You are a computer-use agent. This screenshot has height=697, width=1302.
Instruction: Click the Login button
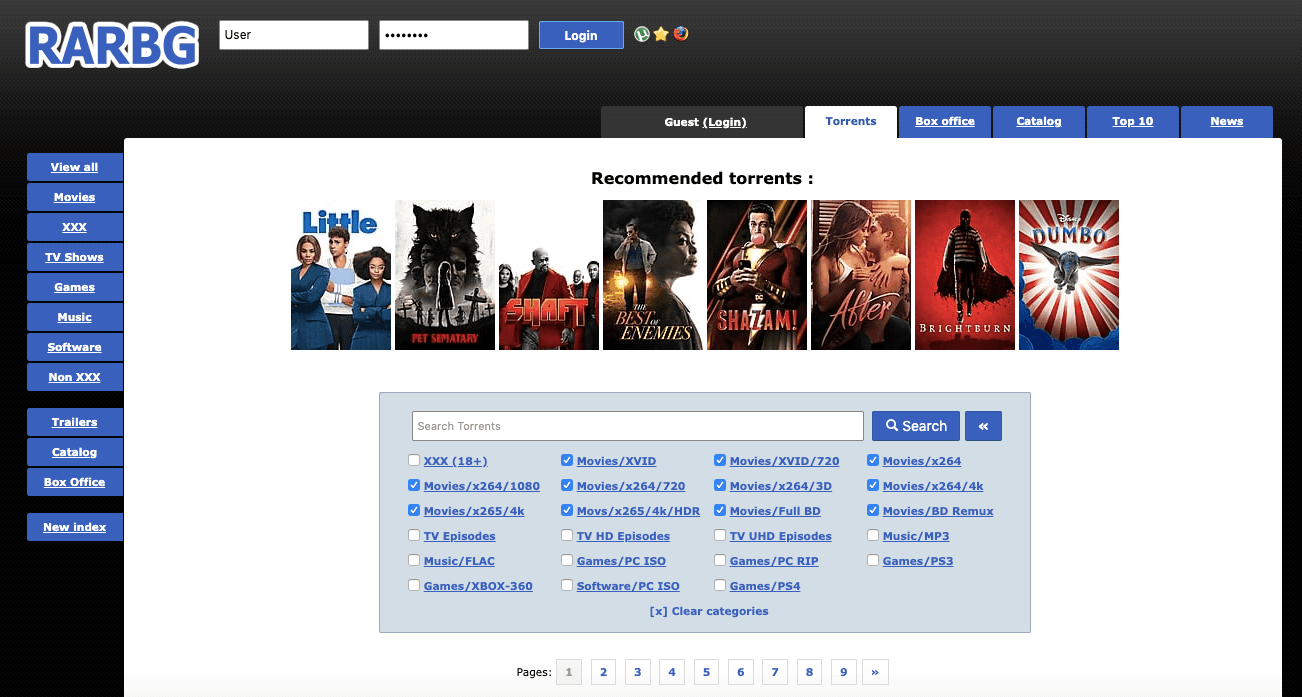(581, 35)
